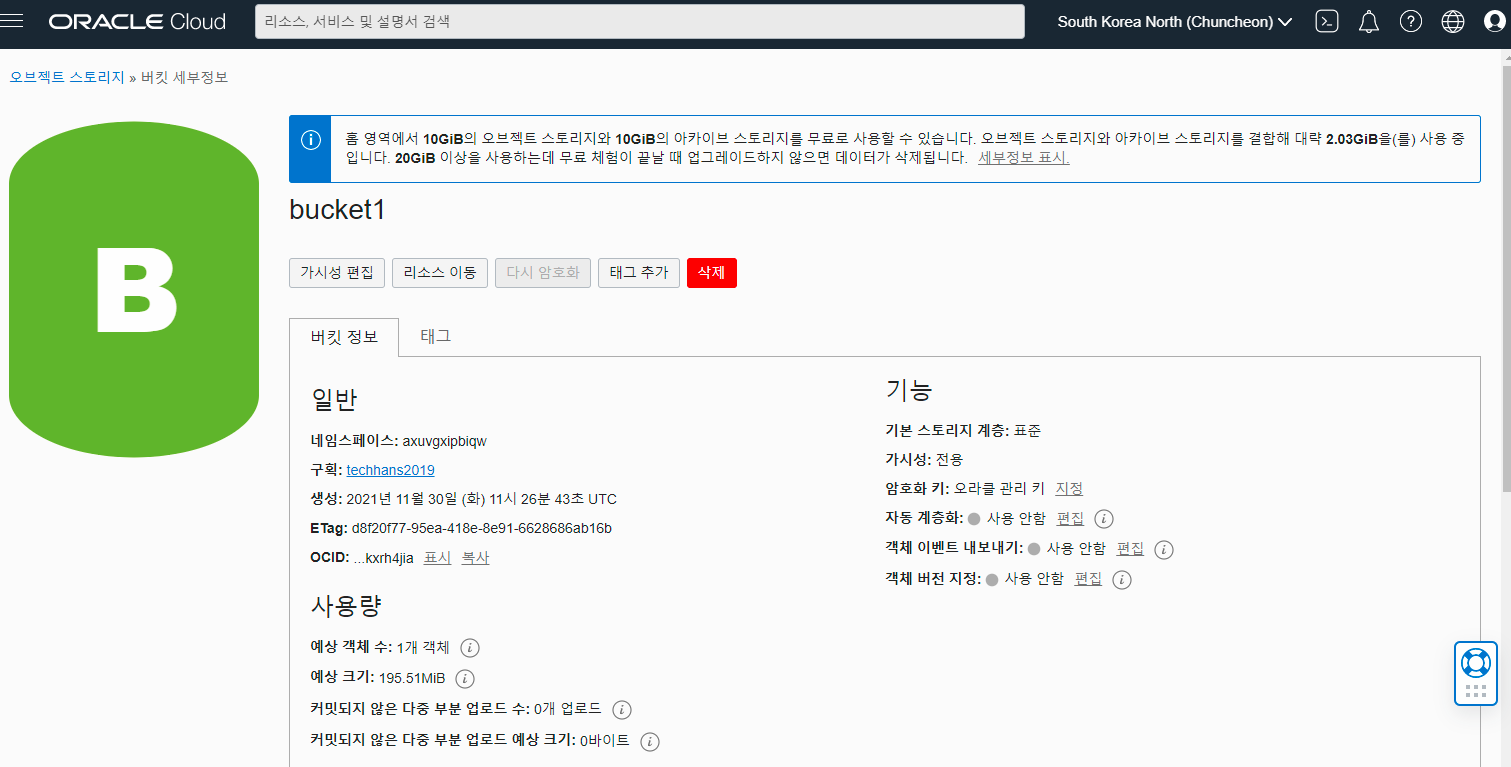
Task: Open the 세부정보 표시 link in banner
Action: click(x=1024, y=158)
